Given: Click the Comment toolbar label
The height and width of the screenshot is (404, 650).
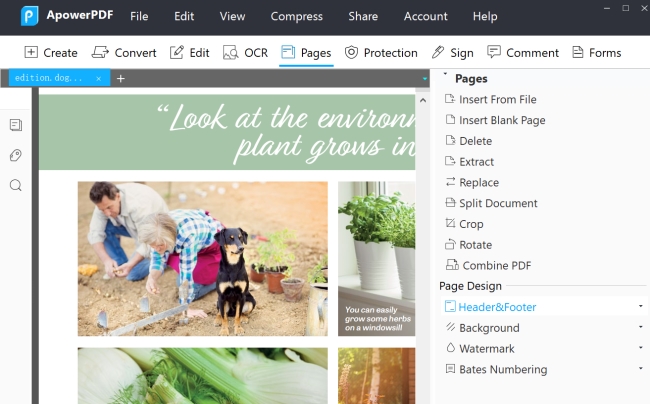Looking at the screenshot, I should tap(532, 53).
